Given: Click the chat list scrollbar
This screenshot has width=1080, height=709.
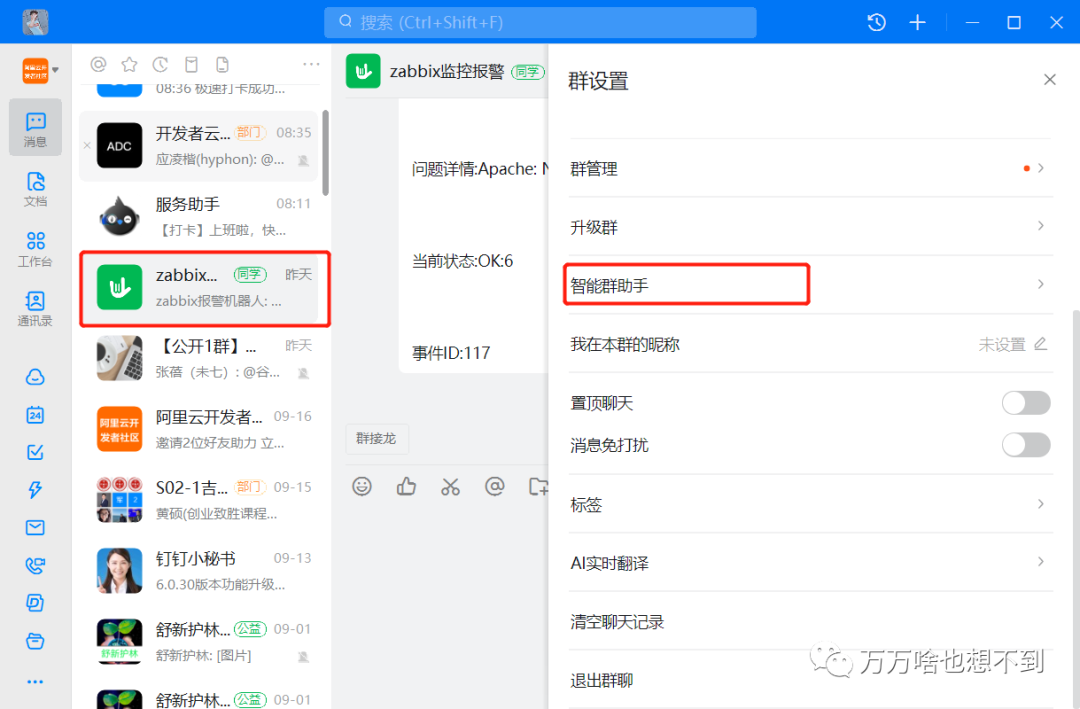Looking at the screenshot, I should coord(325,153).
